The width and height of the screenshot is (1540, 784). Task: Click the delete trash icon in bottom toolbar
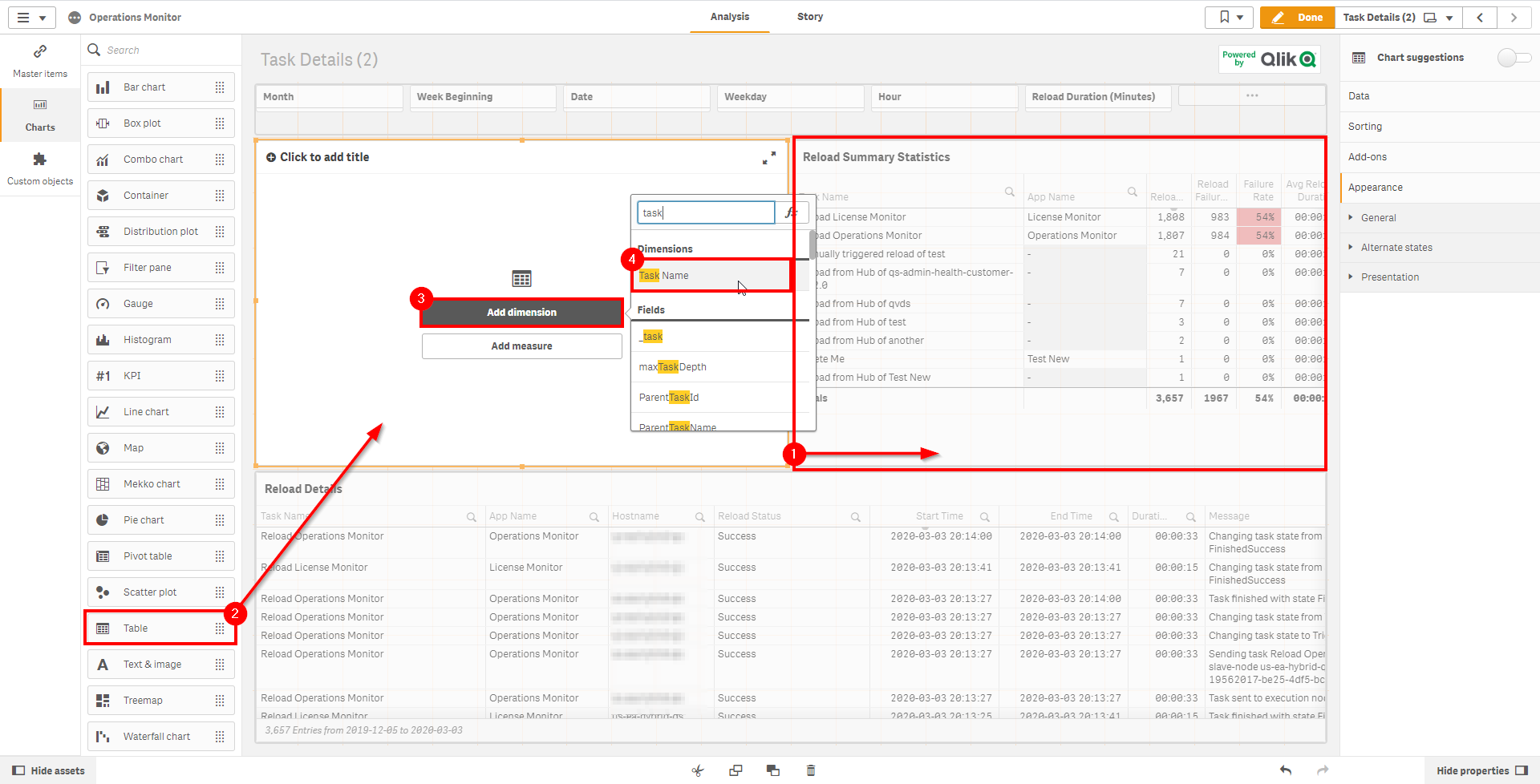(810, 770)
